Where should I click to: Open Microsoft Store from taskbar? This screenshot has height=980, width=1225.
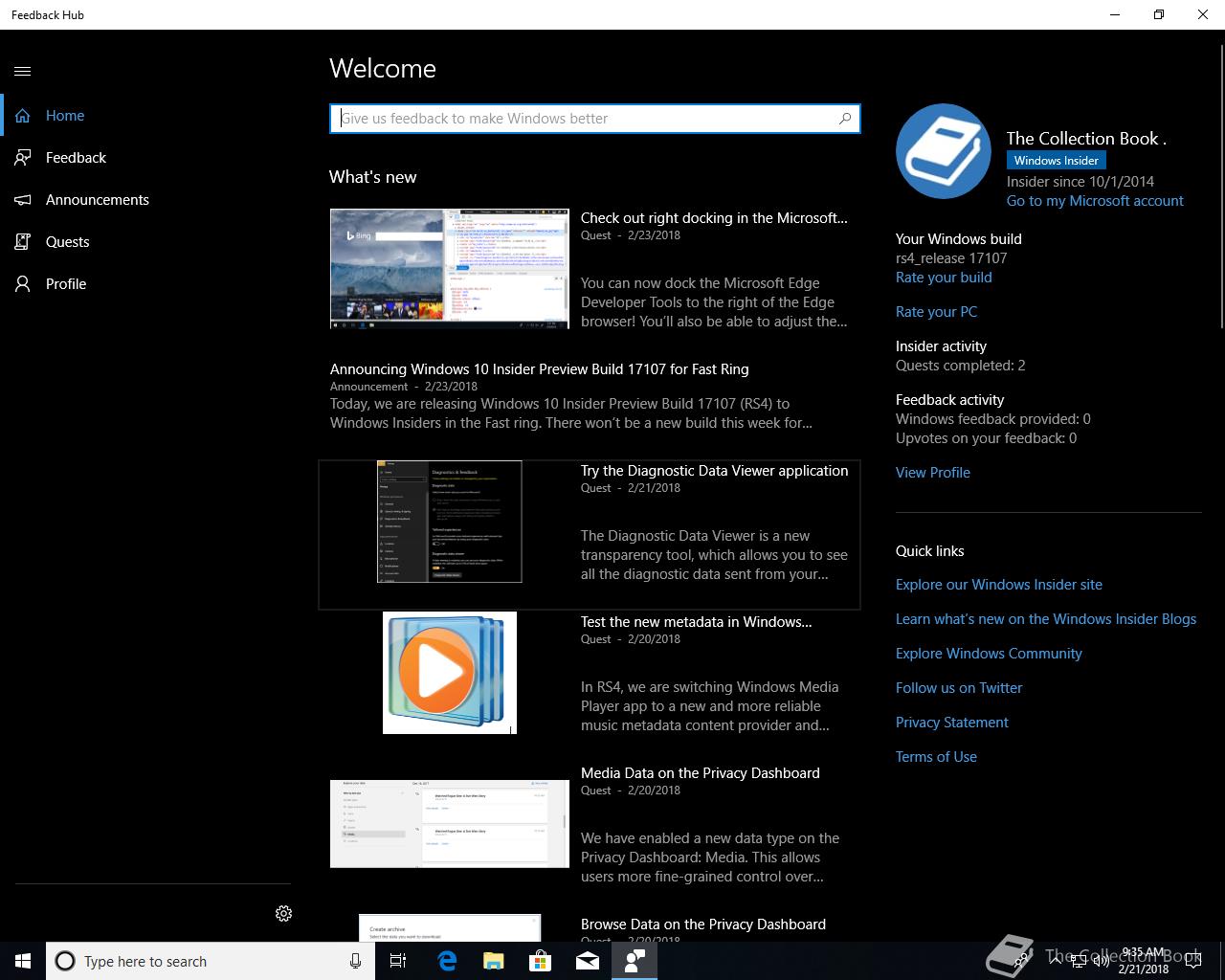point(541,961)
